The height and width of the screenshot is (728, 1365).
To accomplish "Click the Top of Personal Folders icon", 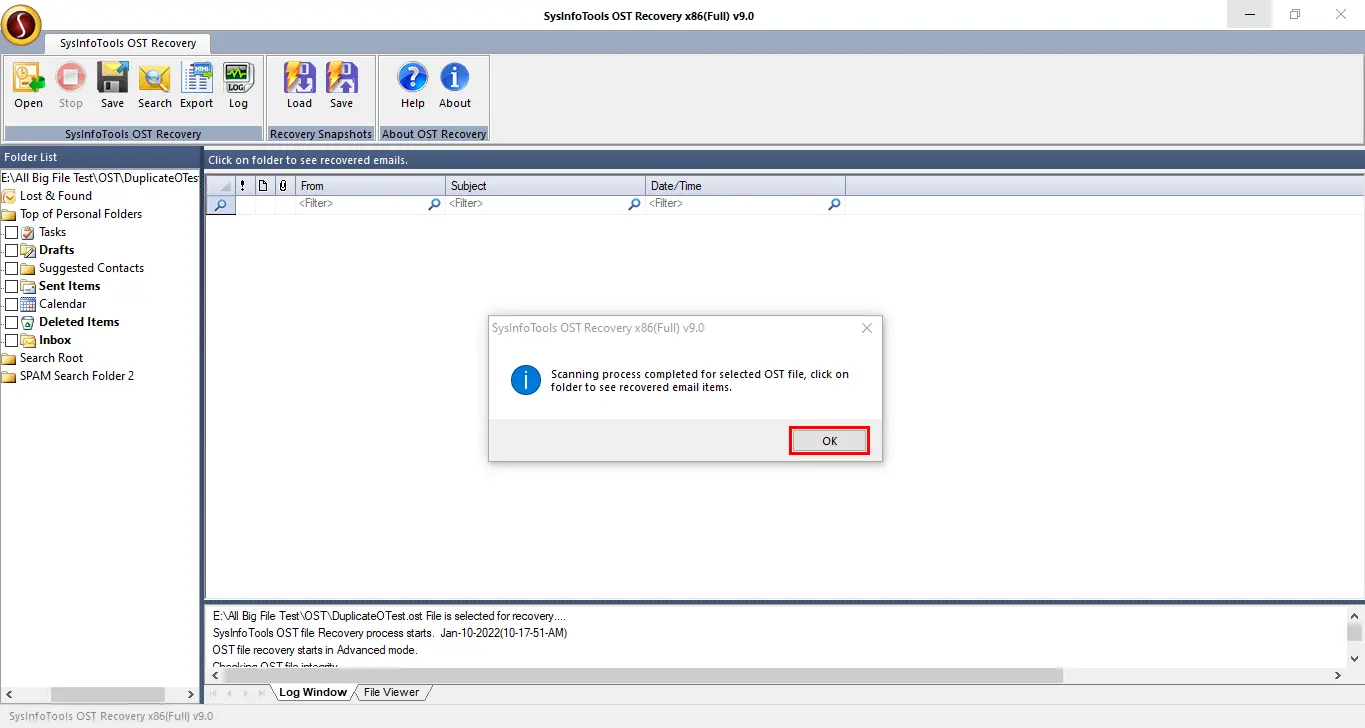I will [9, 214].
